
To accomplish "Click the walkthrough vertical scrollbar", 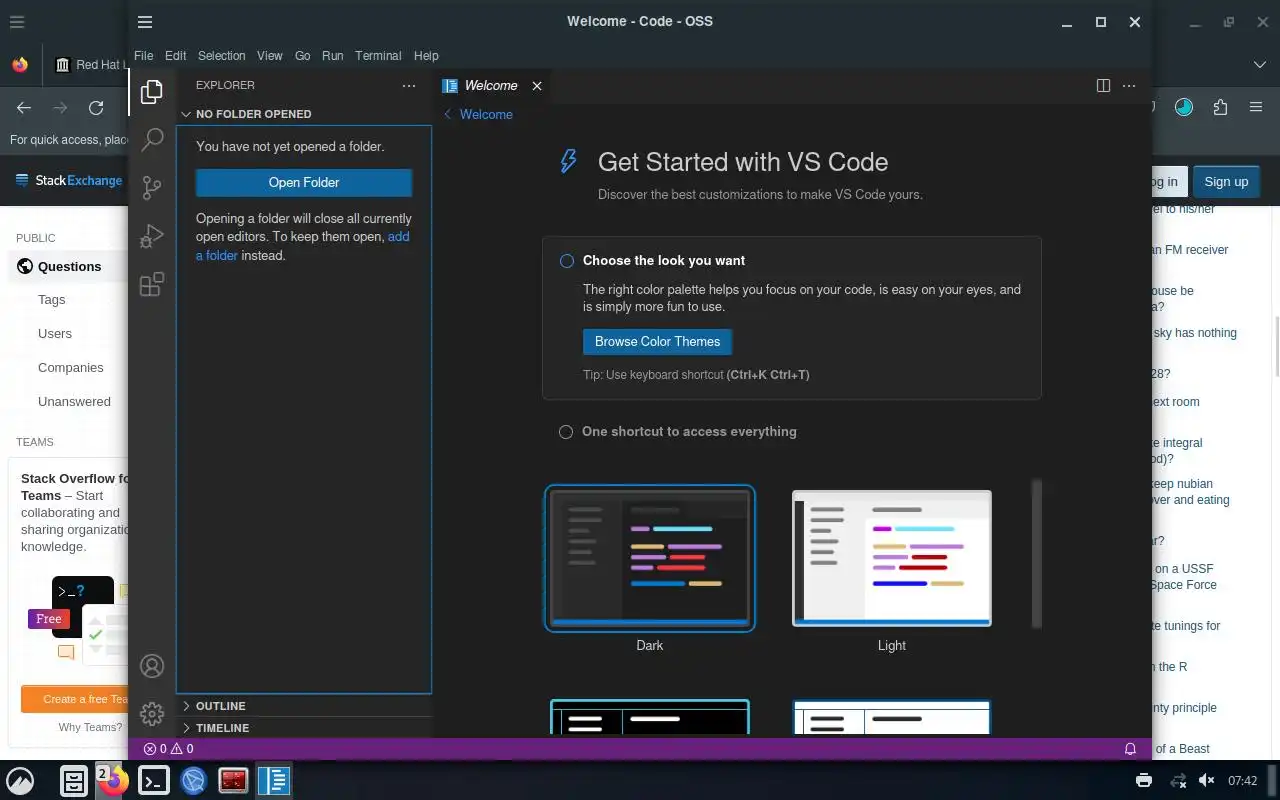I will (1037, 554).
